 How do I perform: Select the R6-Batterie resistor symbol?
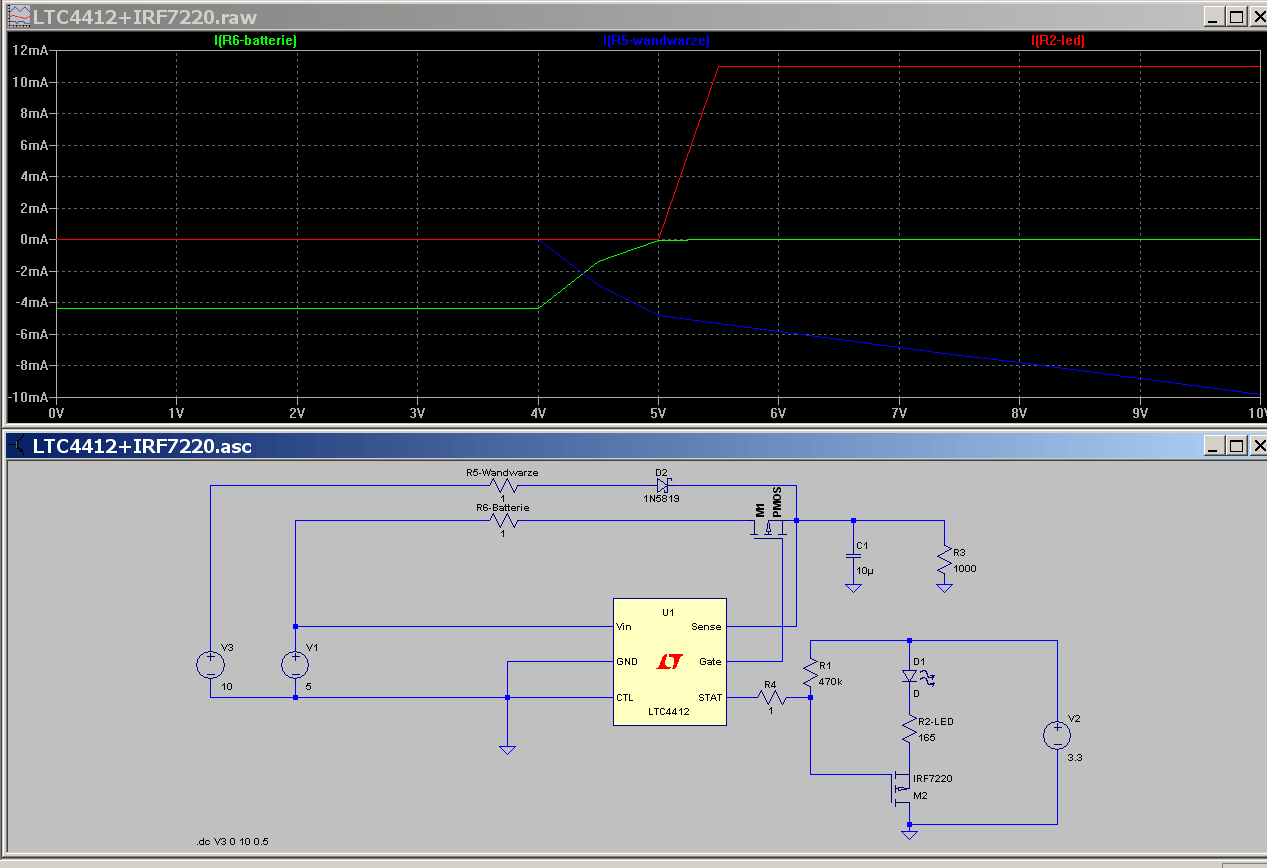coord(503,521)
